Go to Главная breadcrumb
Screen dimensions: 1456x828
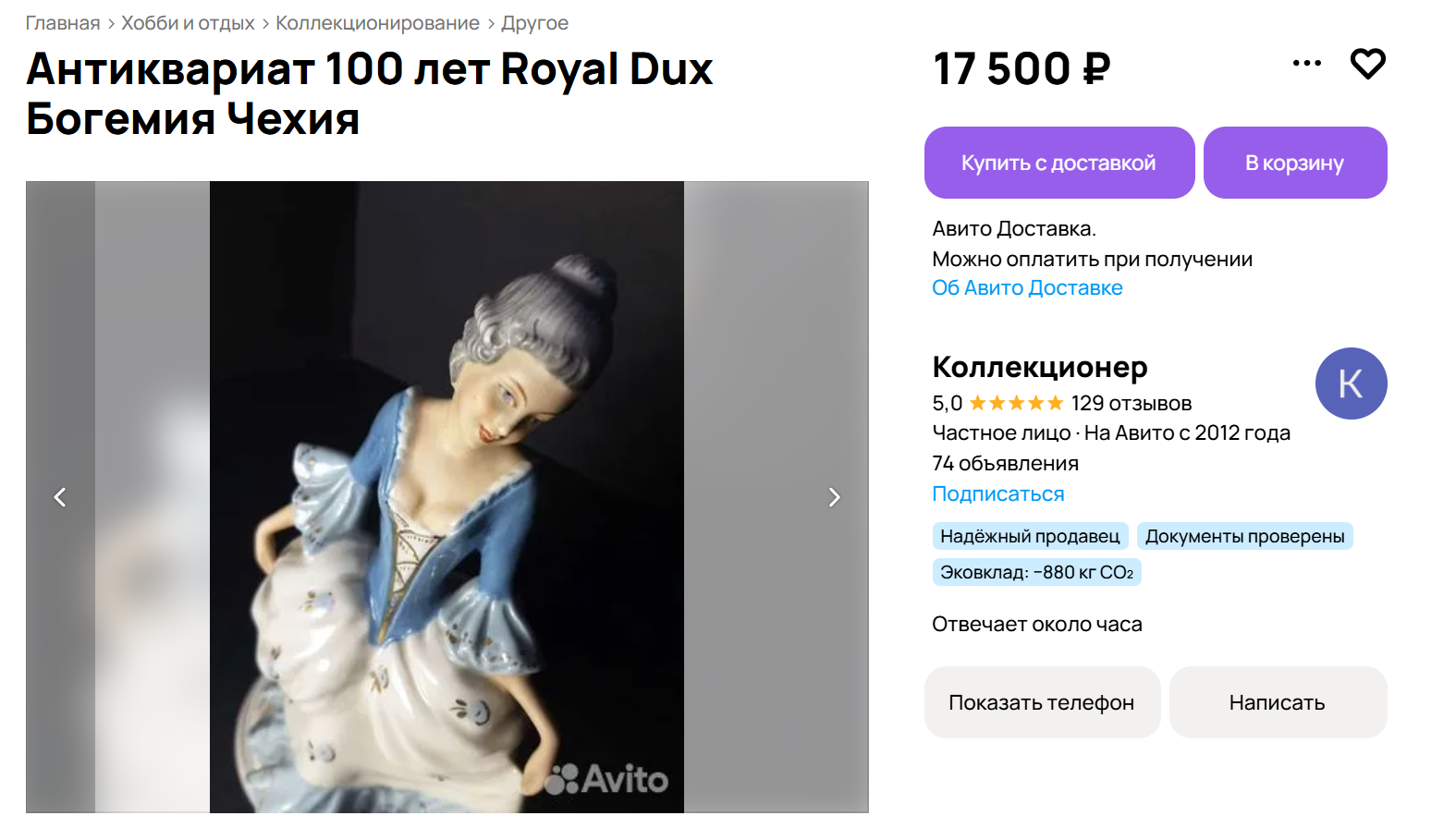click(63, 23)
